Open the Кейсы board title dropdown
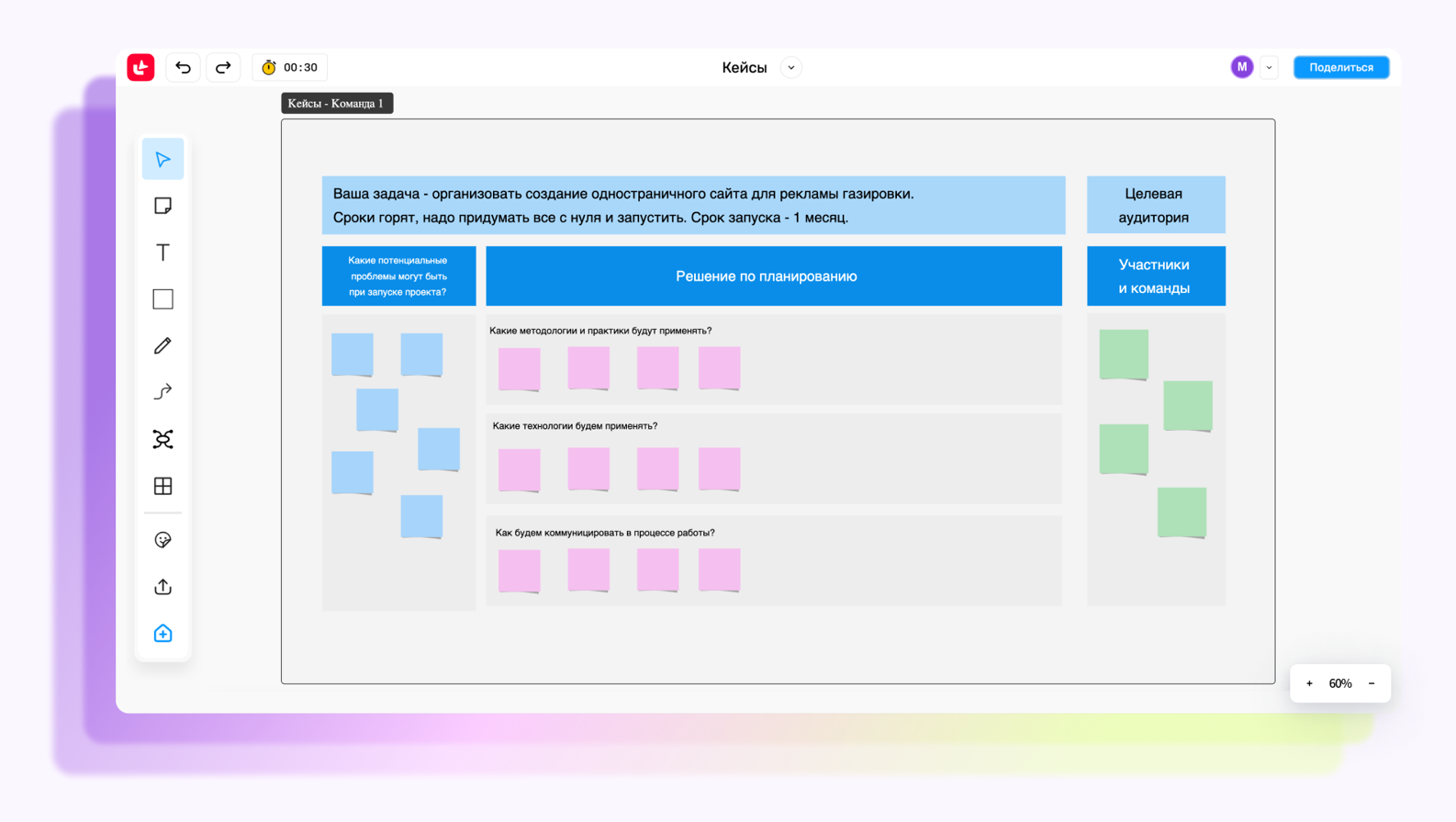The width and height of the screenshot is (1456, 822). (791, 67)
